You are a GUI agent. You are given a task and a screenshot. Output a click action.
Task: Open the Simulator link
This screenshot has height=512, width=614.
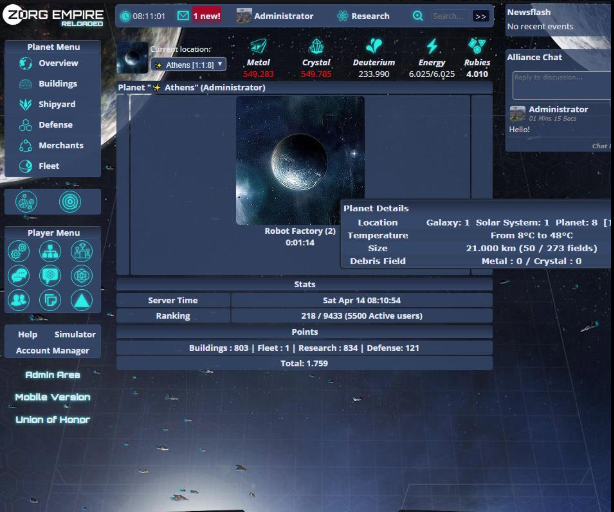point(75,334)
